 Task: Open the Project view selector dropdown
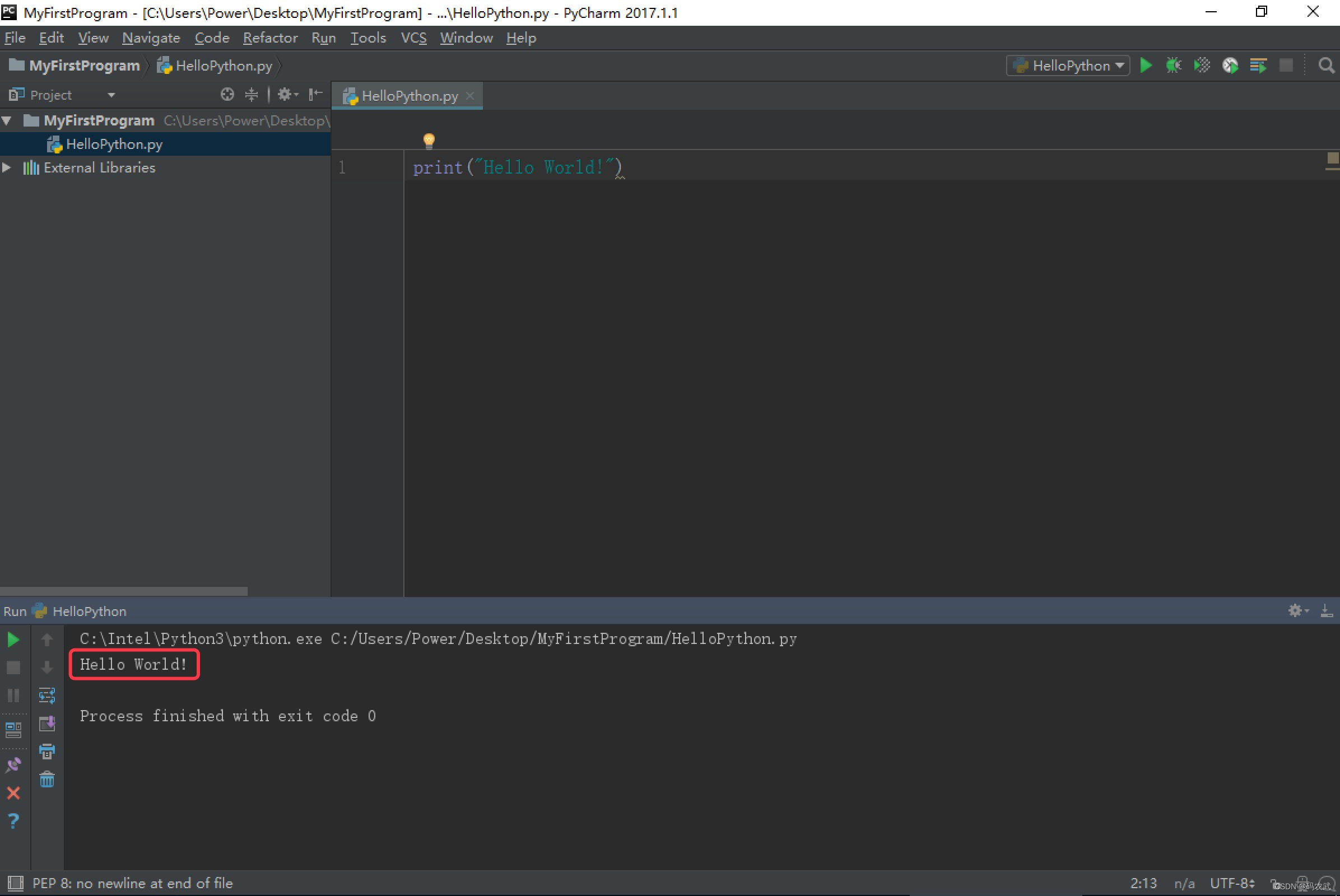[111, 94]
